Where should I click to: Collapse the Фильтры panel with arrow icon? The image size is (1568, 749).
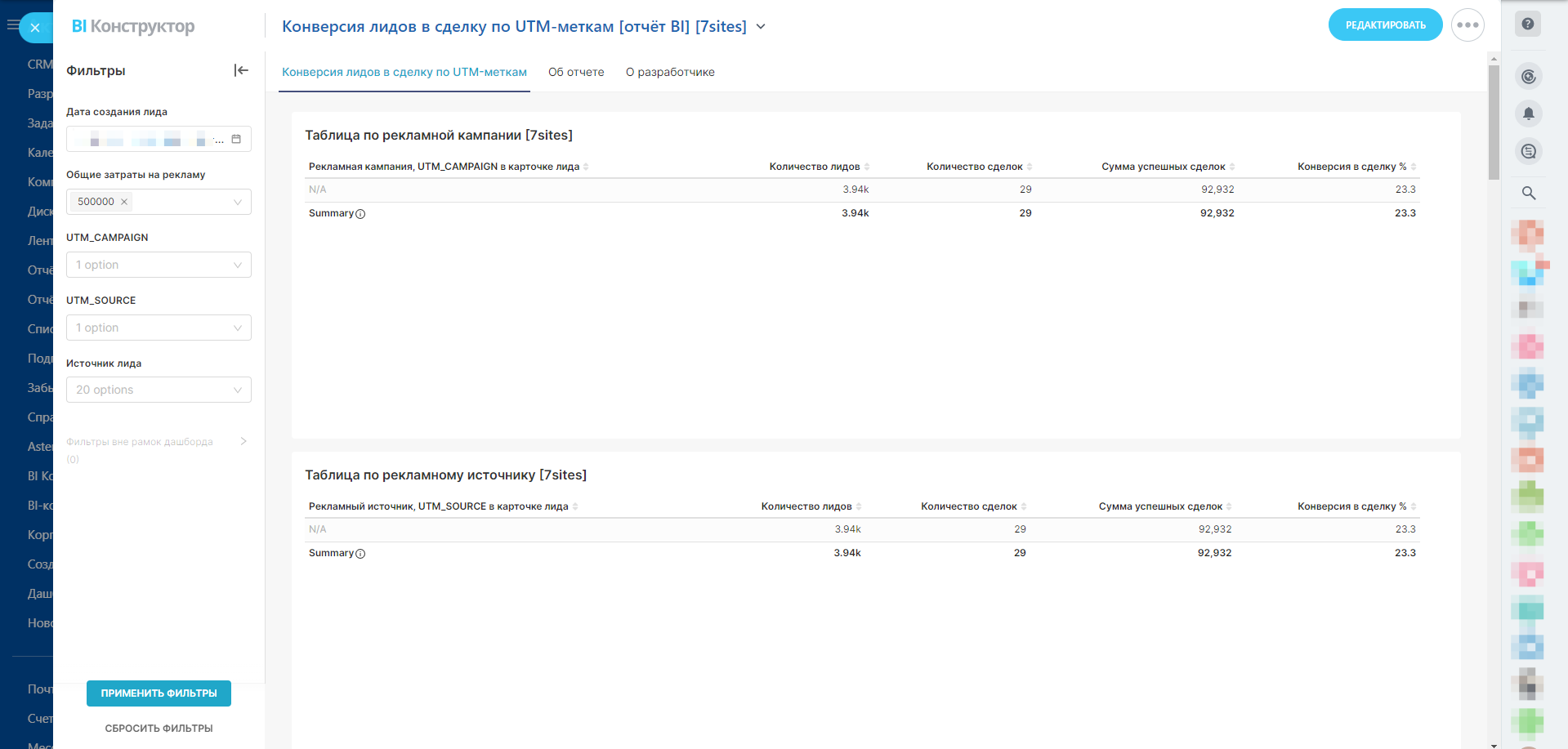(x=241, y=70)
